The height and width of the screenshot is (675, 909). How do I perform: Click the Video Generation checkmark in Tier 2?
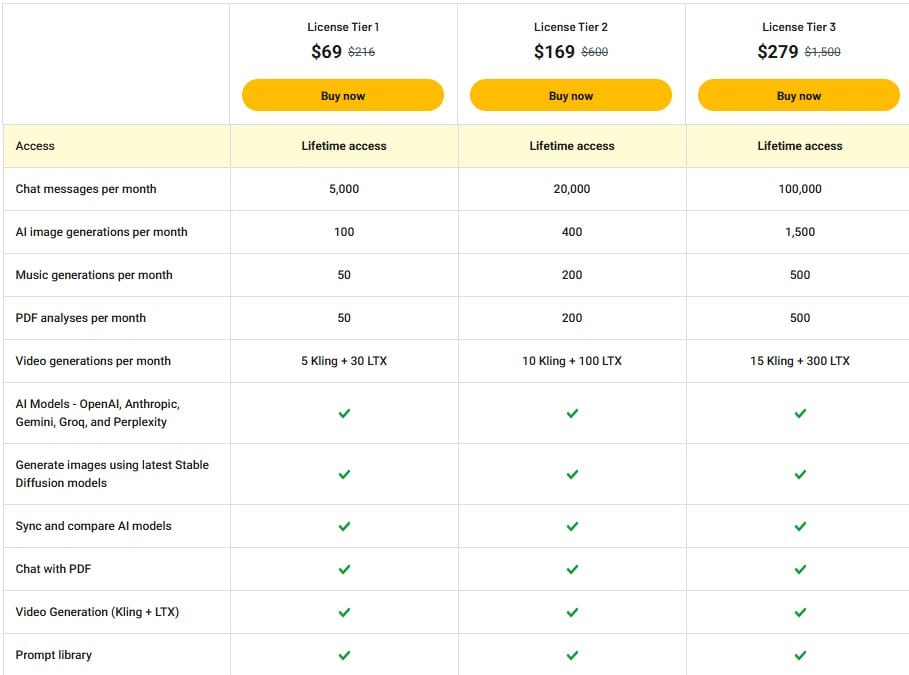[x=572, y=612]
